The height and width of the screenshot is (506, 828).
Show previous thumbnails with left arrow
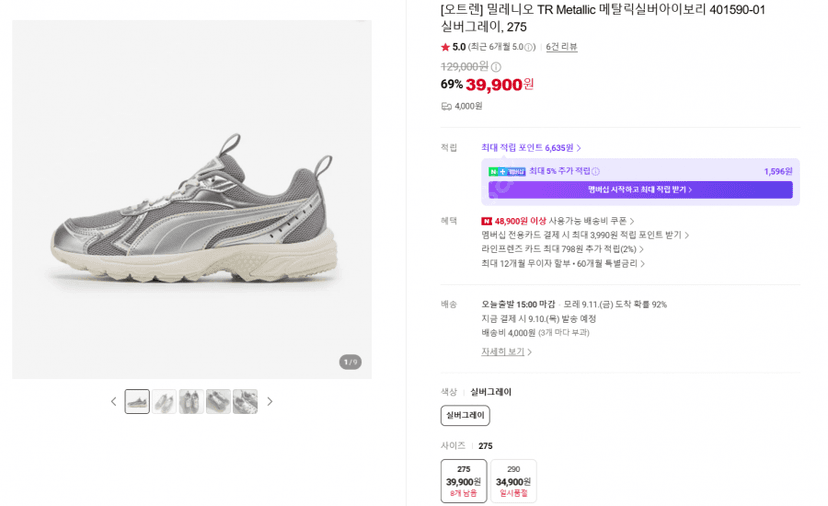tap(114, 401)
